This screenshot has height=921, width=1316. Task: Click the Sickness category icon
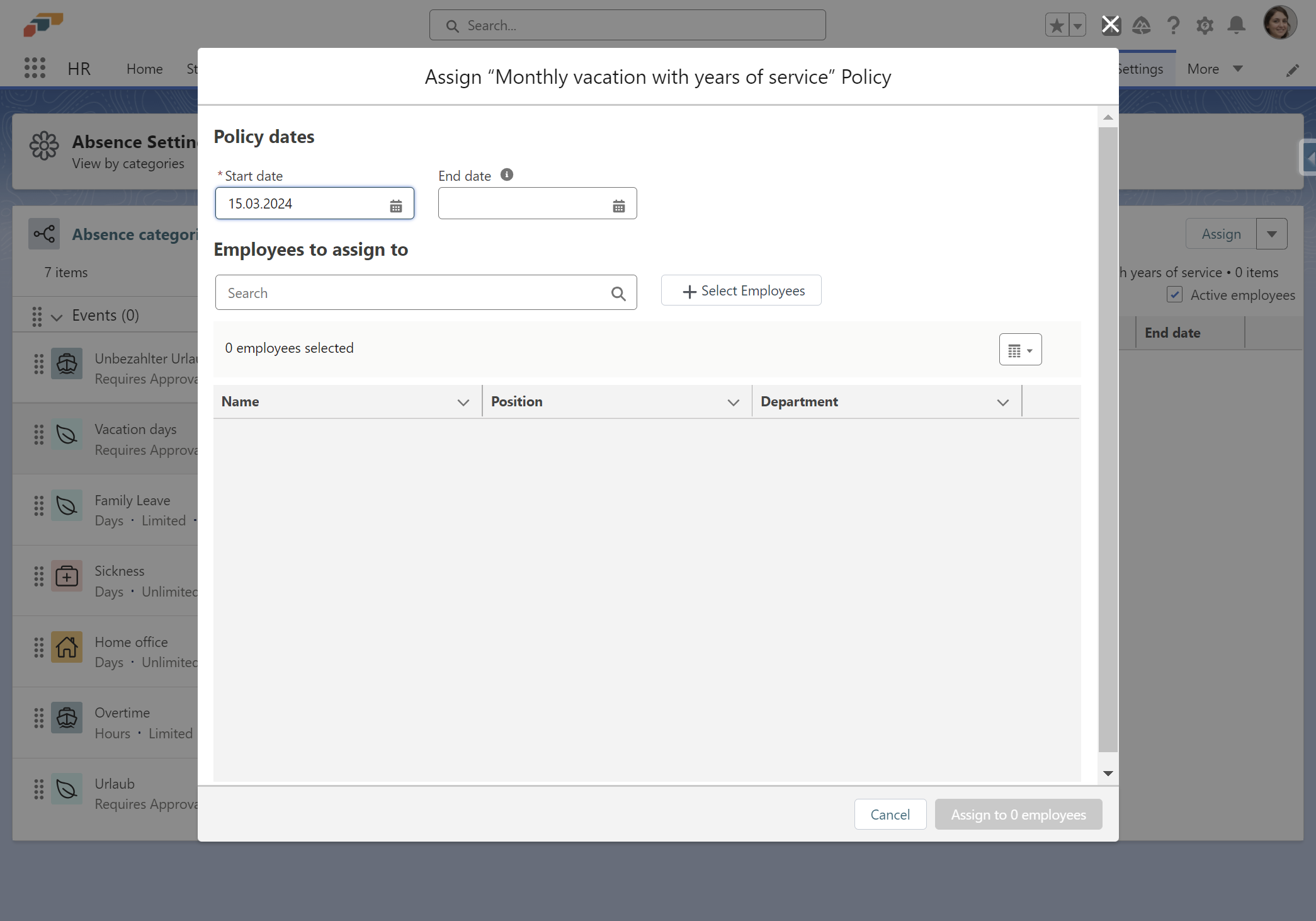click(x=67, y=576)
